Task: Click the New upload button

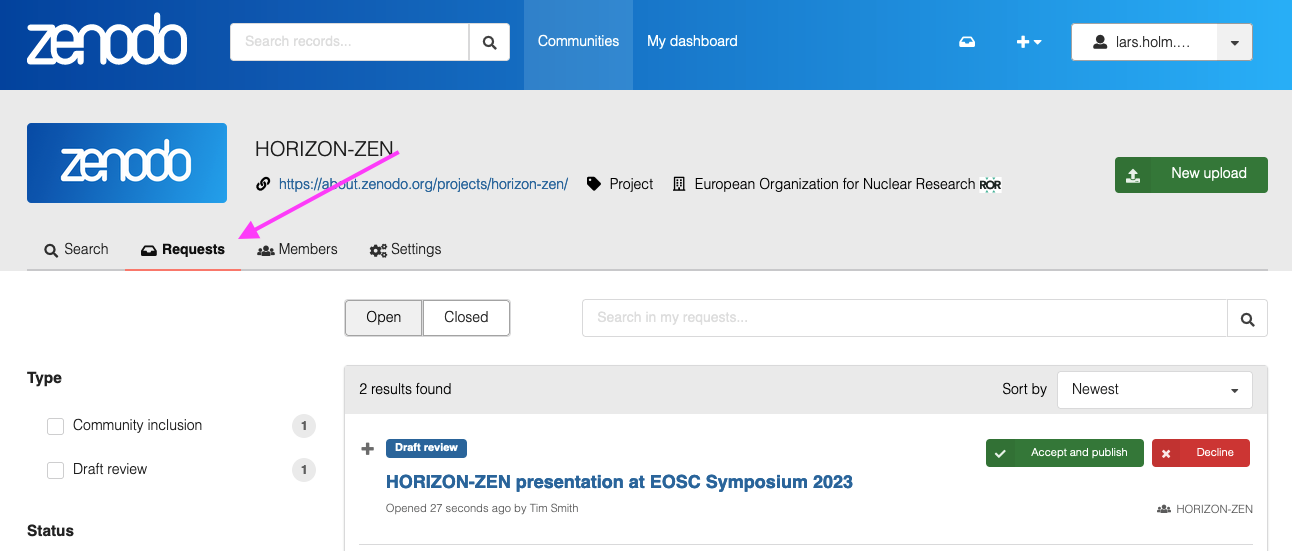Action: 1191,174
